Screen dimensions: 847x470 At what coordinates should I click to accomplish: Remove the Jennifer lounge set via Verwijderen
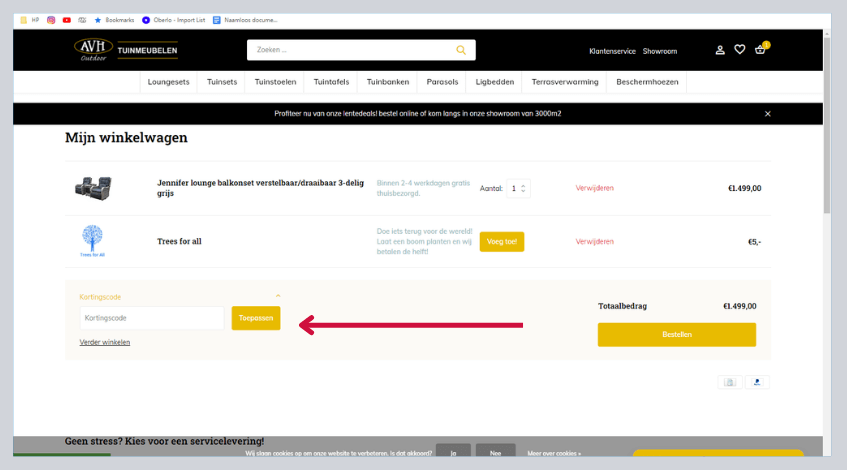pyautogui.click(x=594, y=188)
